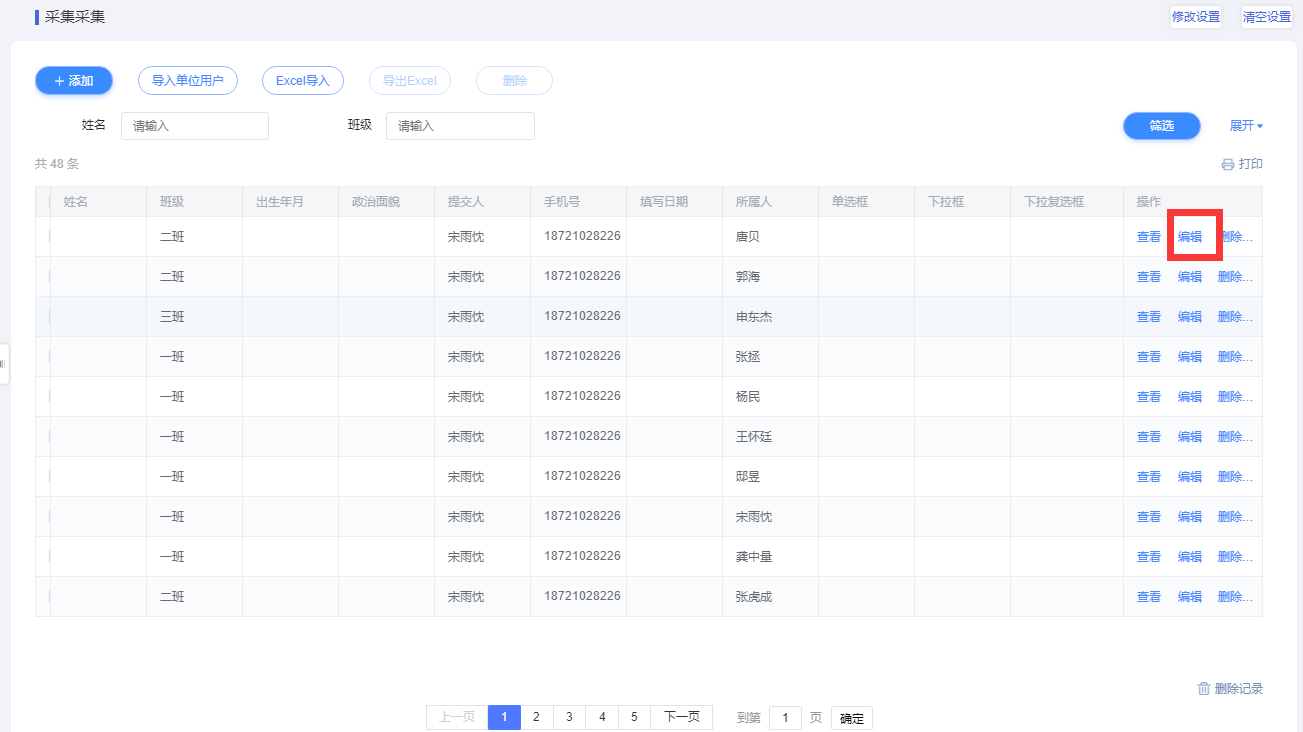Click 确定 to confirm page jump
The width and height of the screenshot is (1303, 732).
point(852,718)
